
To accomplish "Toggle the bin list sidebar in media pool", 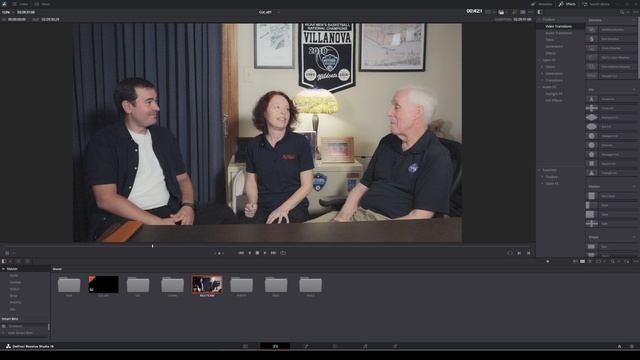I will (4, 261).
